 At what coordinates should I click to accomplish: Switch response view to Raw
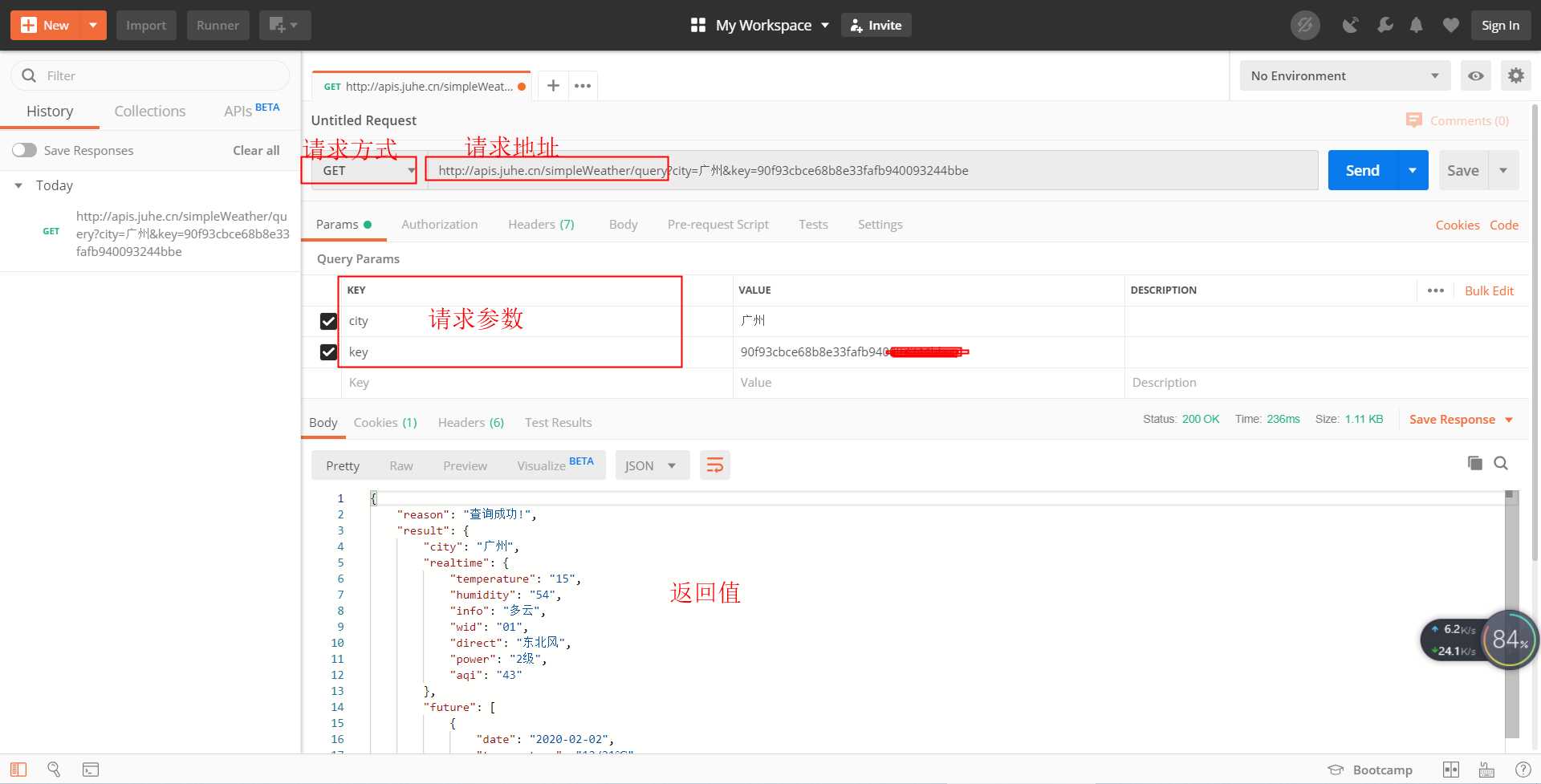(400, 465)
